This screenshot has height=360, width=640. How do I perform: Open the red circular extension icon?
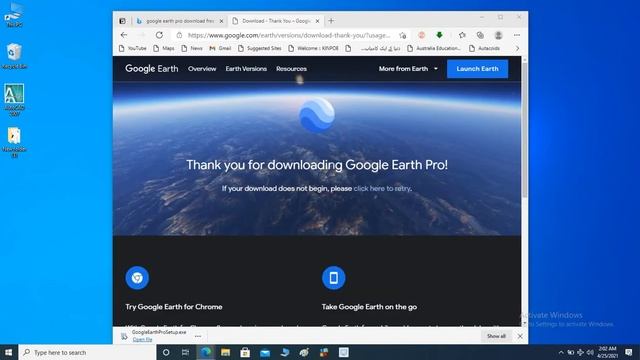pyautogui.click(x=422, y=36)
